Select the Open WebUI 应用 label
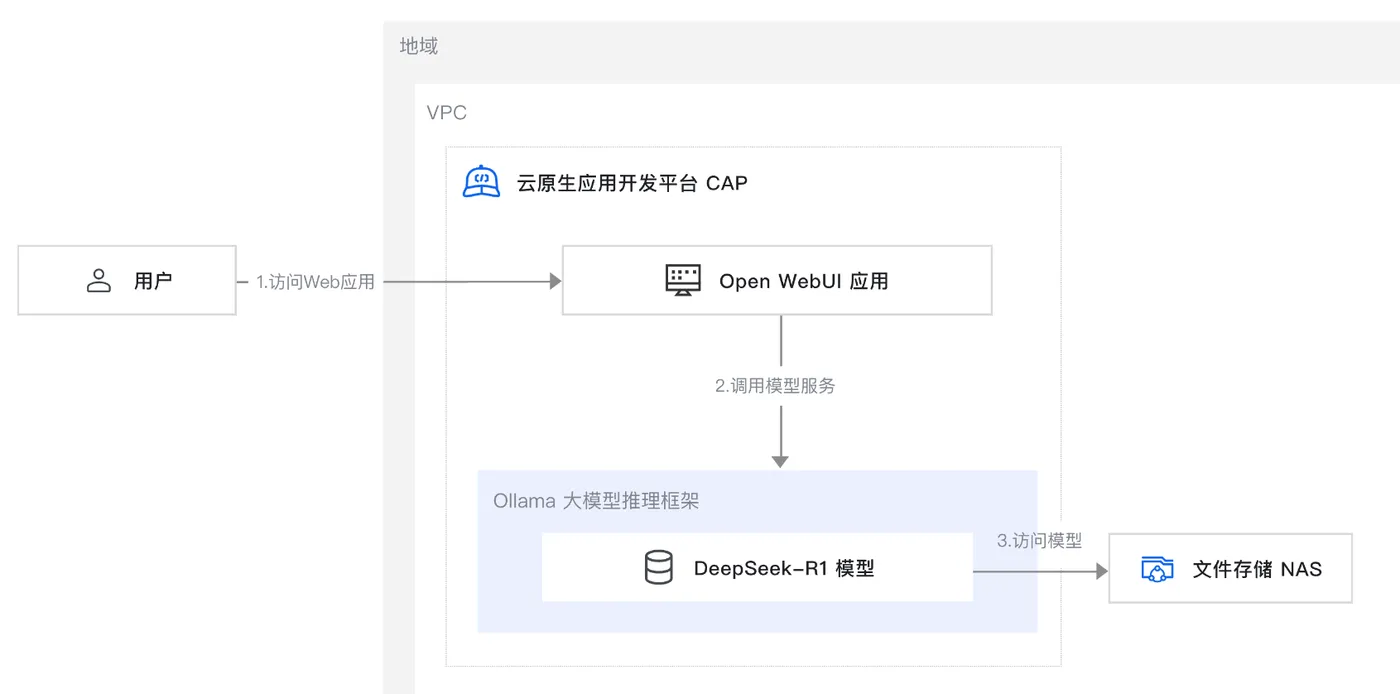 click(804, 281)
